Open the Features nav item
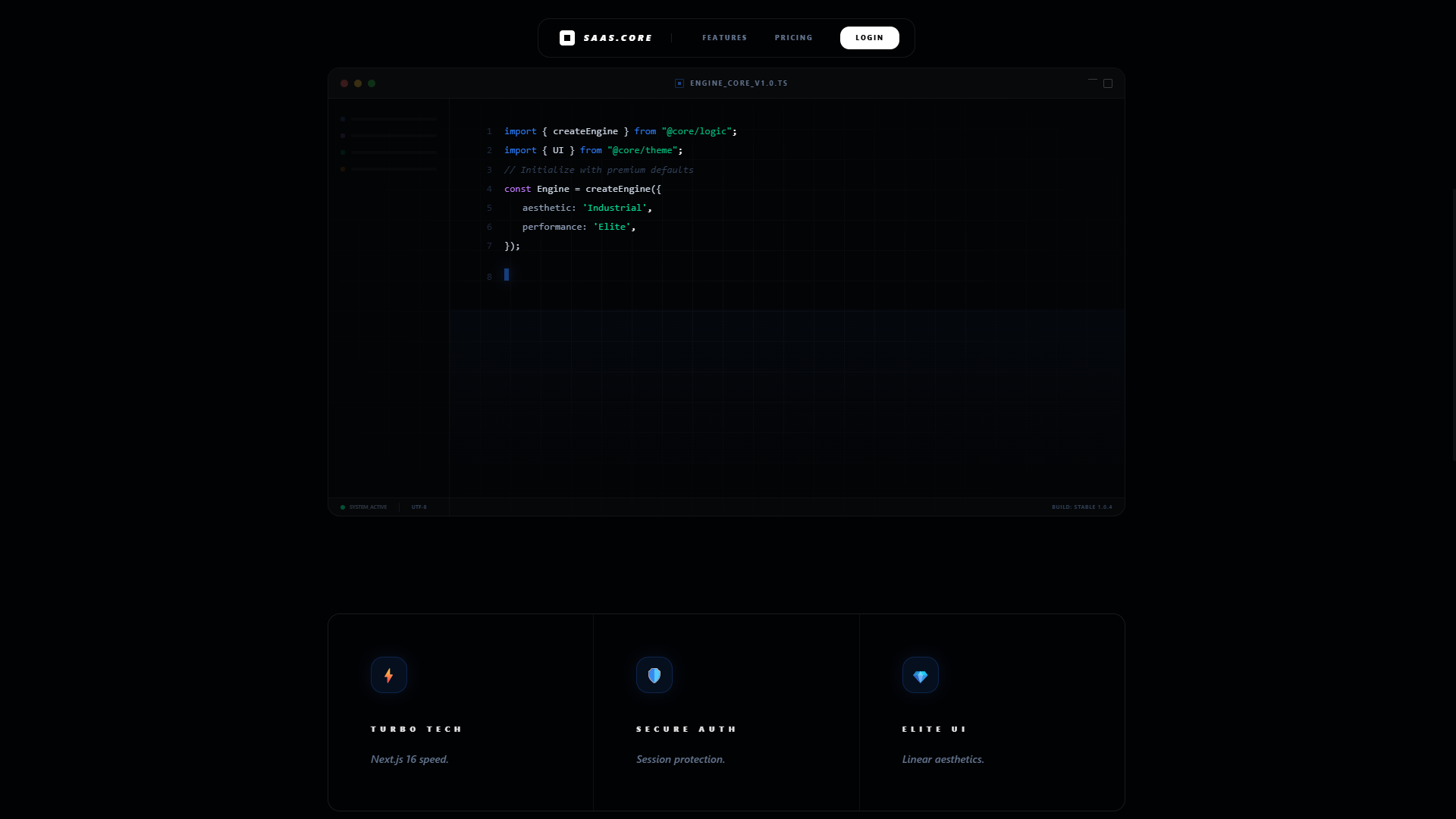This screenshot has height=819, width=1456. pos(724,38)
